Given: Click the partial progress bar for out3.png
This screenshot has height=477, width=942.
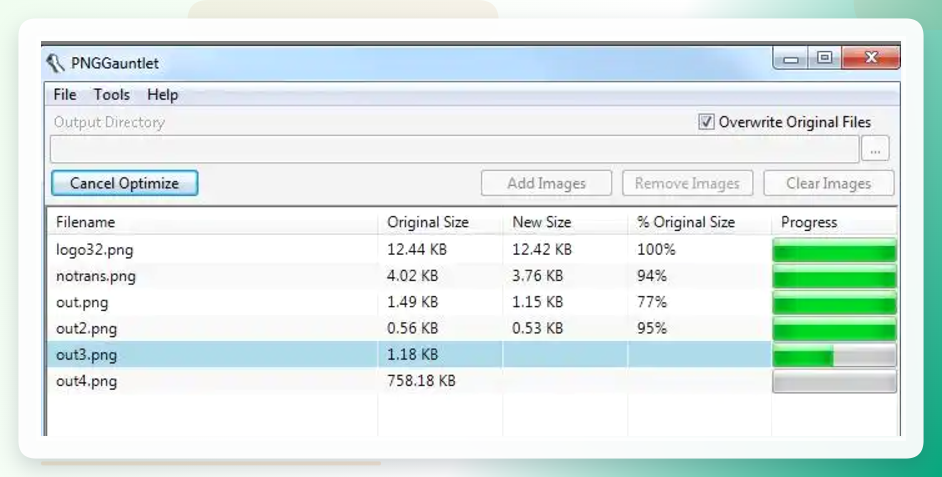Looking at the screenshot, I should click(x=834, y=355).
